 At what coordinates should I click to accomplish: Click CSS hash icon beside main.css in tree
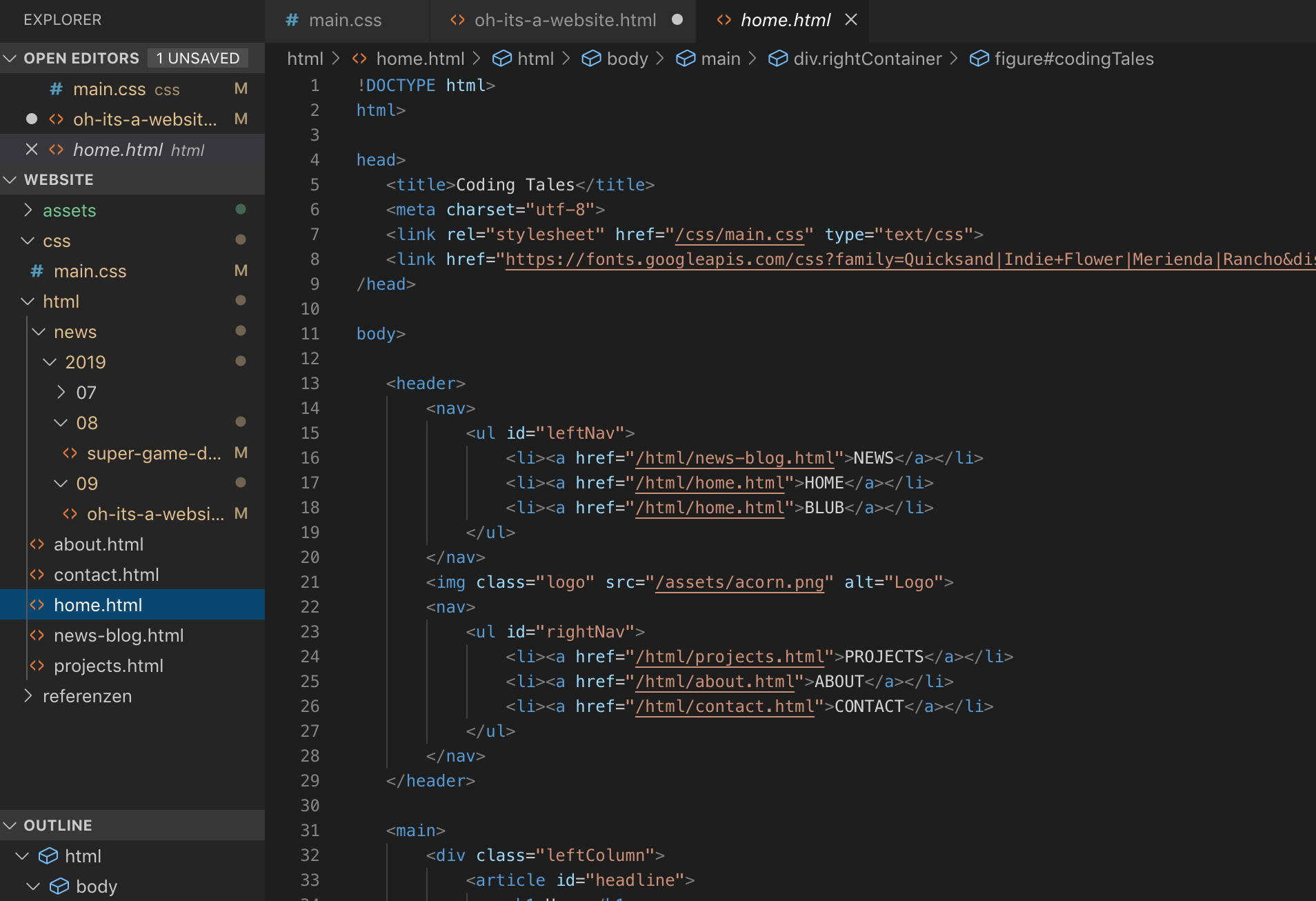coord(37,271)
